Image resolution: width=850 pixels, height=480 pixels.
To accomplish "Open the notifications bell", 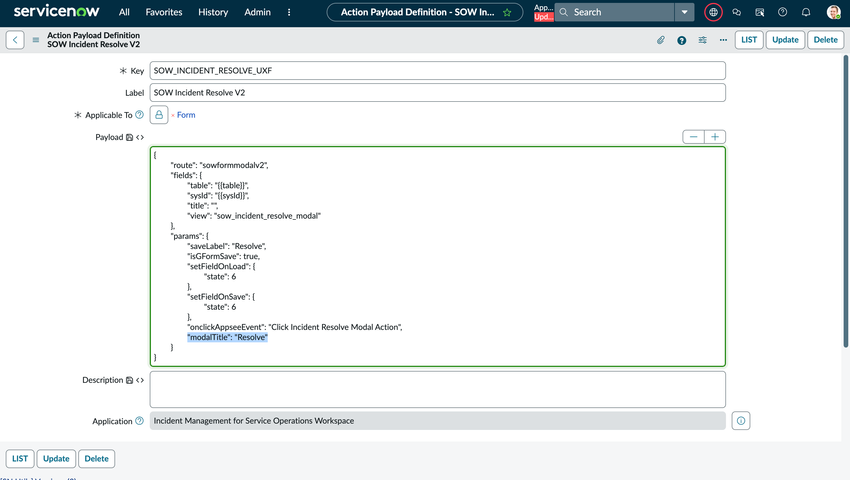I will 806,12.
